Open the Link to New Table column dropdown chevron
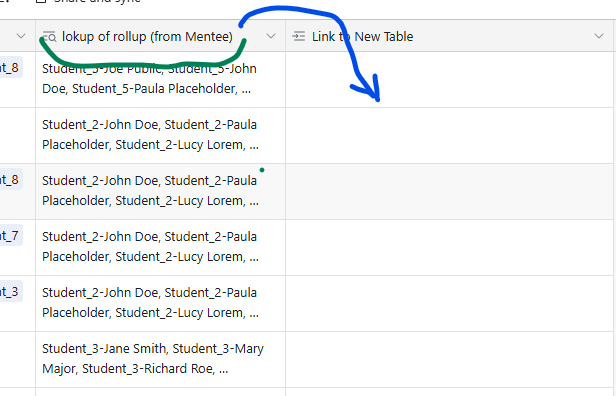This screenshot has height=396, width=616. (x=599, y=36)
